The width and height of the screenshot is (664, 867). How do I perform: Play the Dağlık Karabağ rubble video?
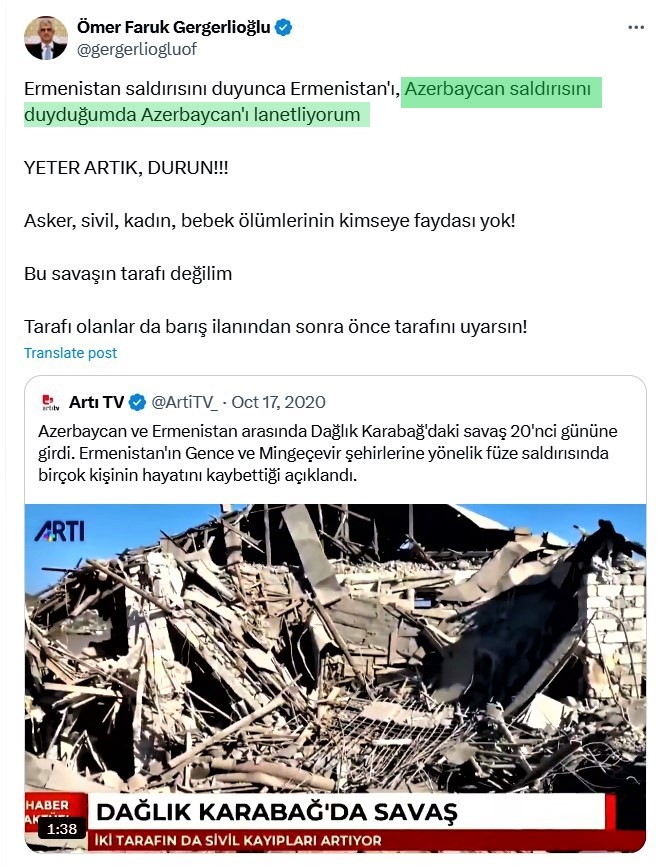[335, 678]
